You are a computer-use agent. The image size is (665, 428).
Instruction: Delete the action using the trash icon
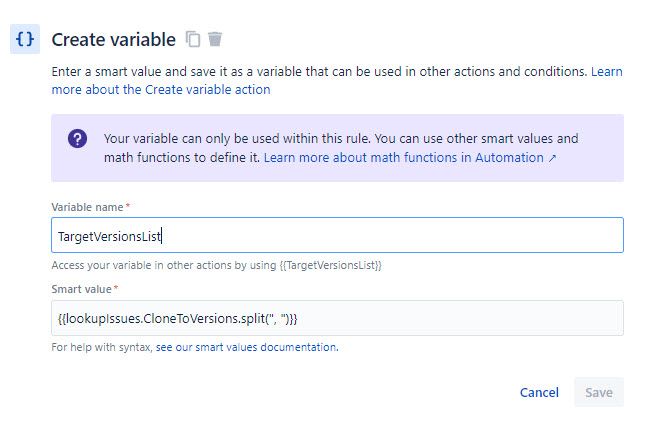[215, 39]
